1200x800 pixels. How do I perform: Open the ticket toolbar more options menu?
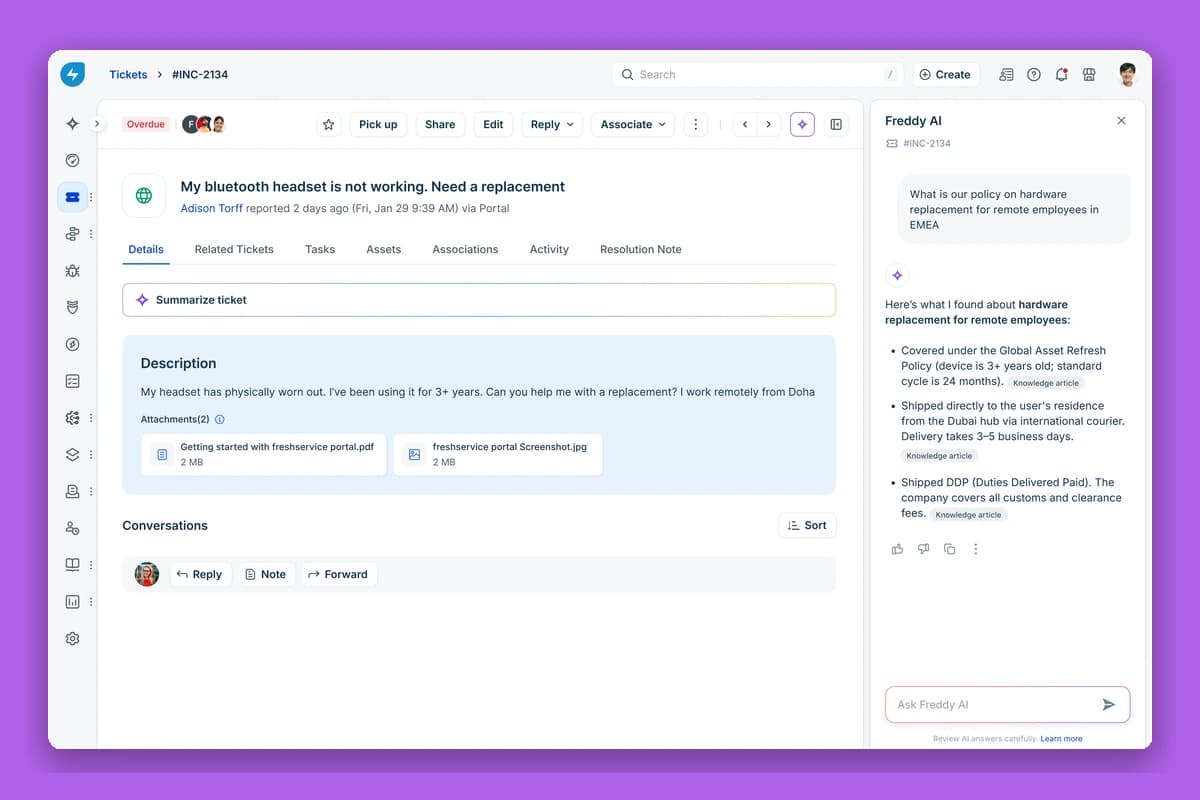[x=696, y=124]
